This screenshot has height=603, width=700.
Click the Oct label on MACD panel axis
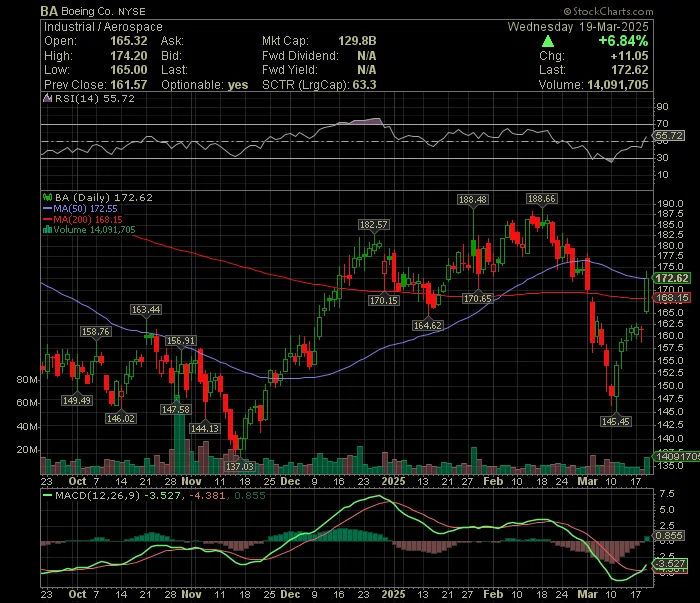[78, 595]
